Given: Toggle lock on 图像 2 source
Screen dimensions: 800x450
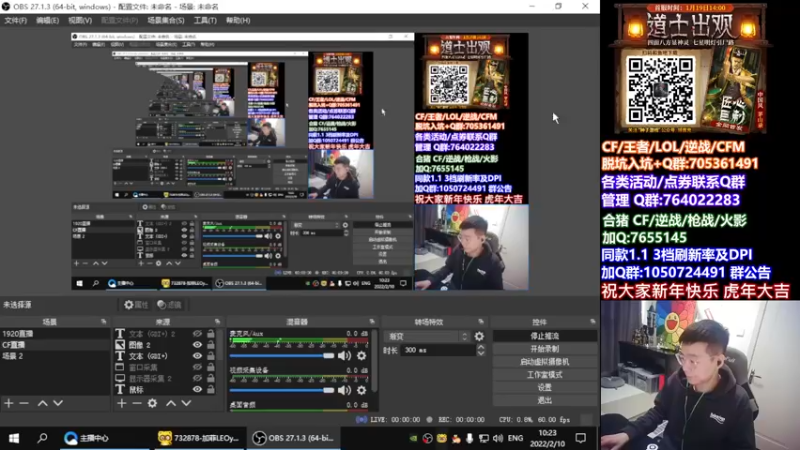Looking at the screenshot, I should pyautogui.click(x=211, y=345).
